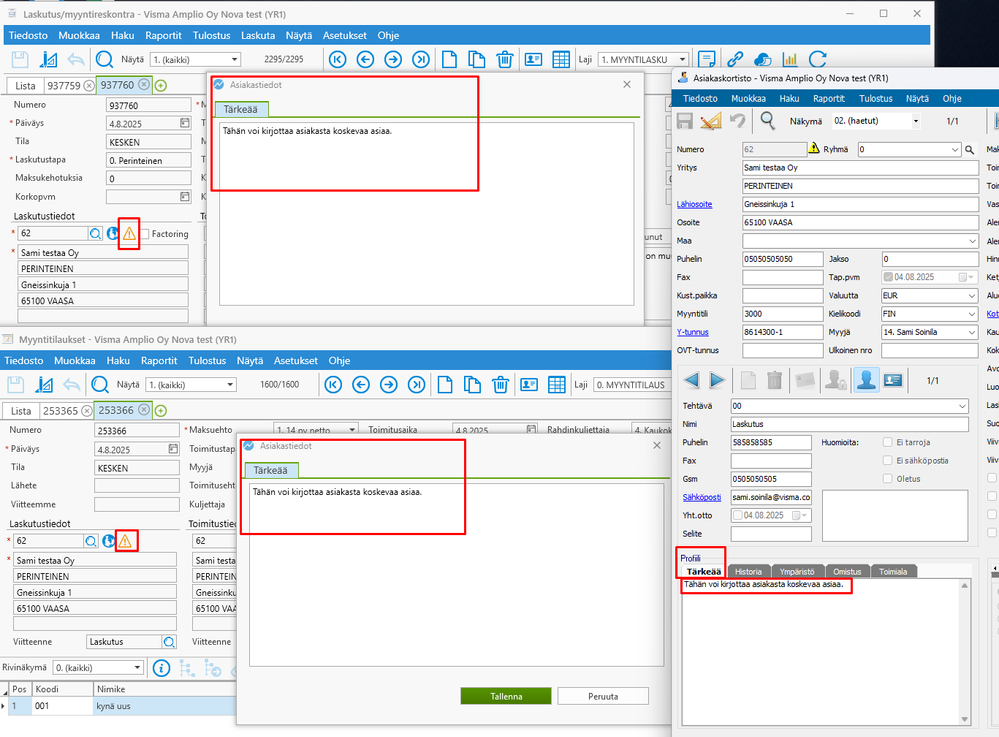Click trash icon in Myyntitilaukset toolbar
Image resolution: width=999 pixels, height=737 pixels.
tap(500, 385)
